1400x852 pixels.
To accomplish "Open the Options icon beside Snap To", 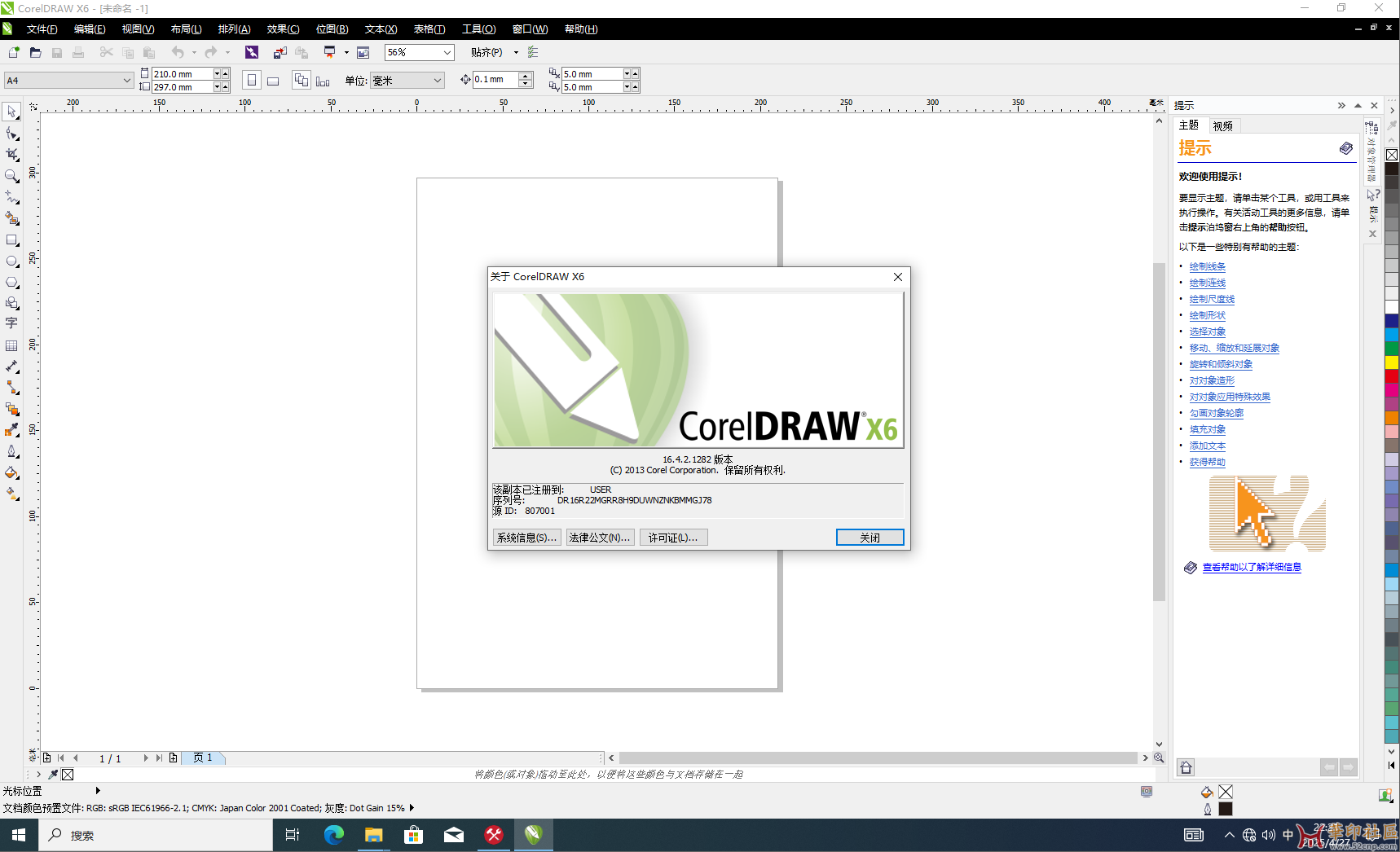I will click(x=533, y=52).
